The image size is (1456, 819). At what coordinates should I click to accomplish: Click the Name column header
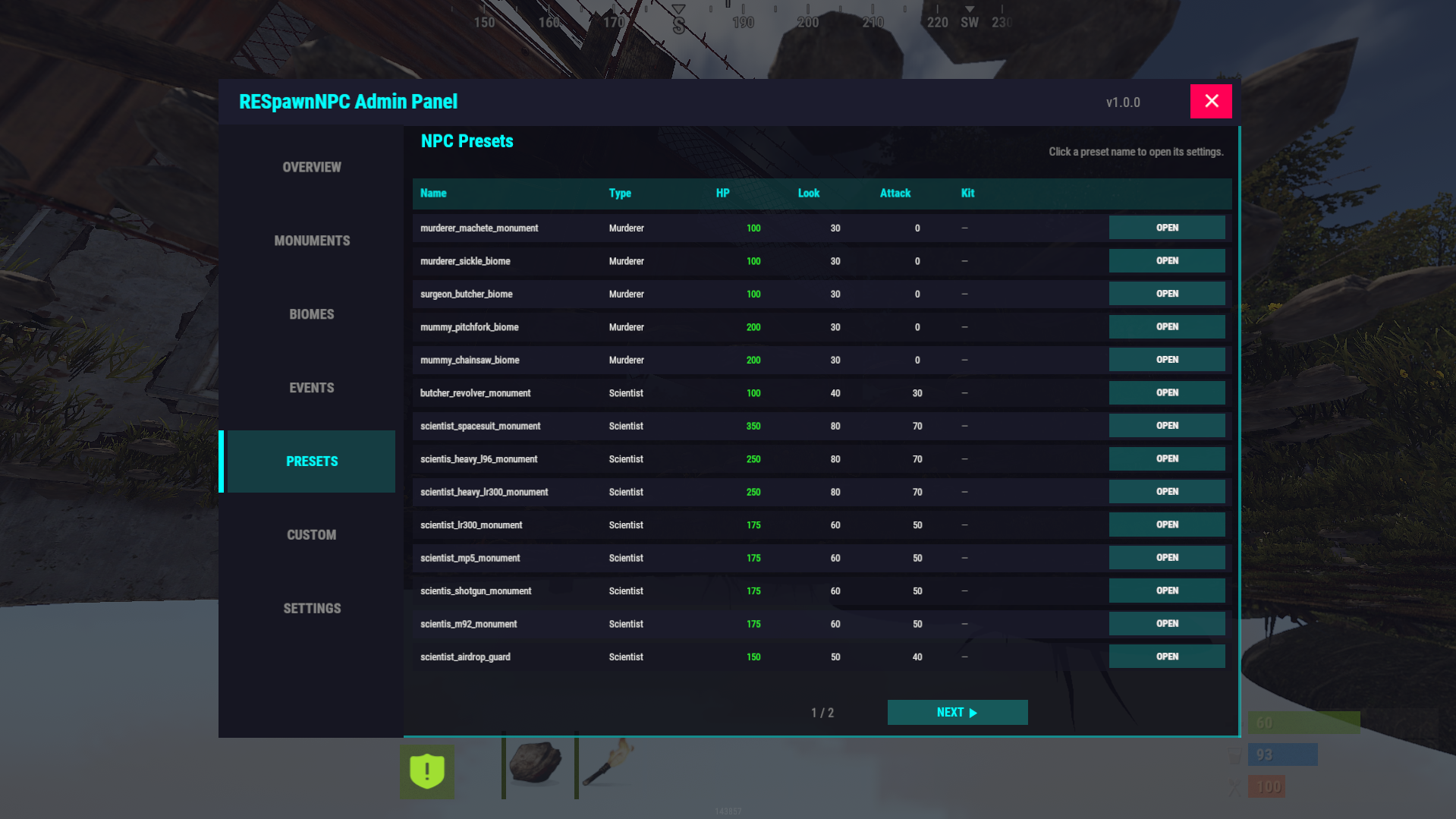(x=433, y=194)
